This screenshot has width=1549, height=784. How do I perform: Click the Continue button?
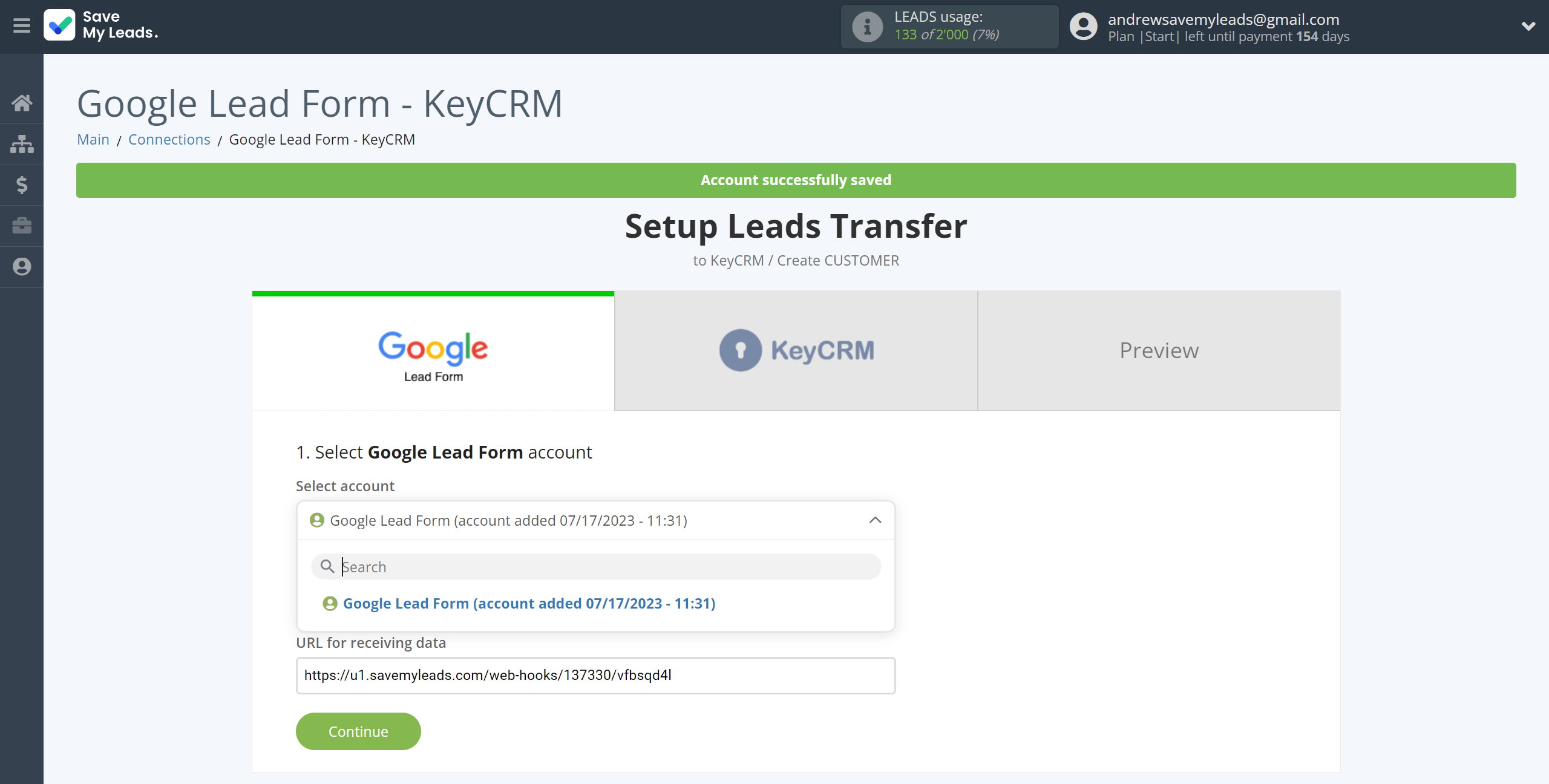pos(358,731)
